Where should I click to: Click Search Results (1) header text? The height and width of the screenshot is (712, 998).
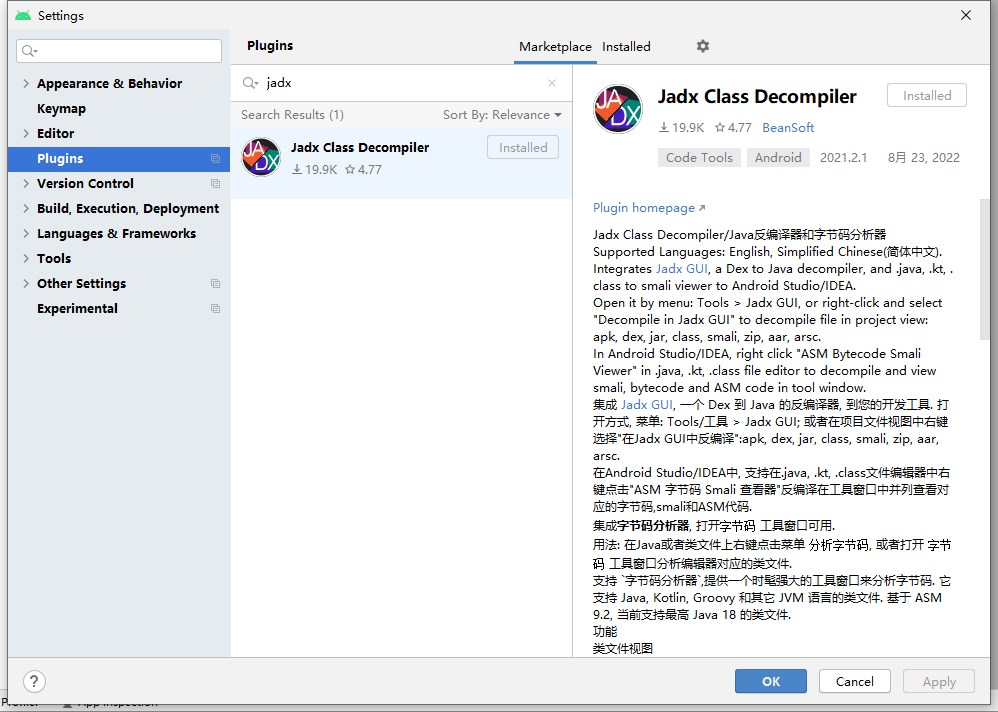pyautogui.click(x=292, y=115)
